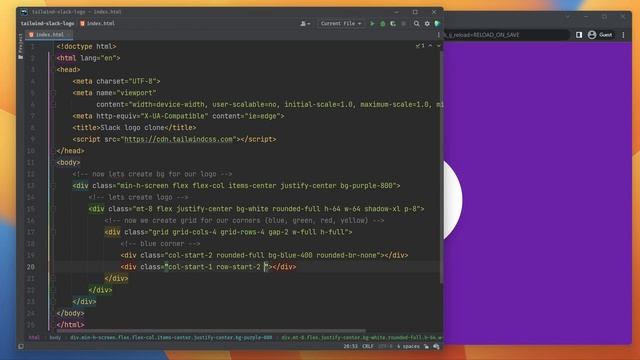
Task: Toggle the tool window buttons icon at bottom left
Action: [x=21, y=346]
